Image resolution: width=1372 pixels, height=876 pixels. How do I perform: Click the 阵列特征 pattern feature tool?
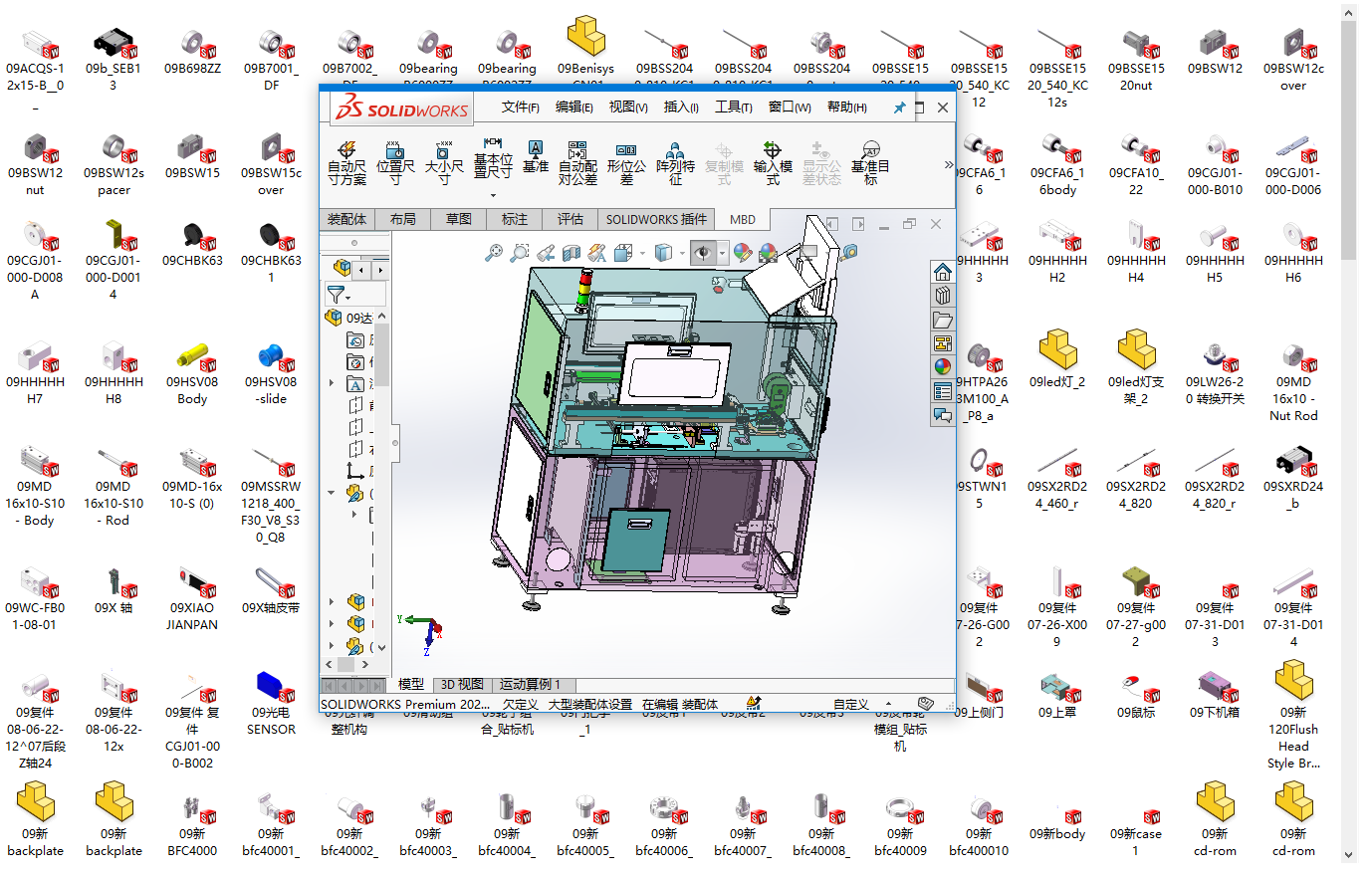(x=675, y=162)
